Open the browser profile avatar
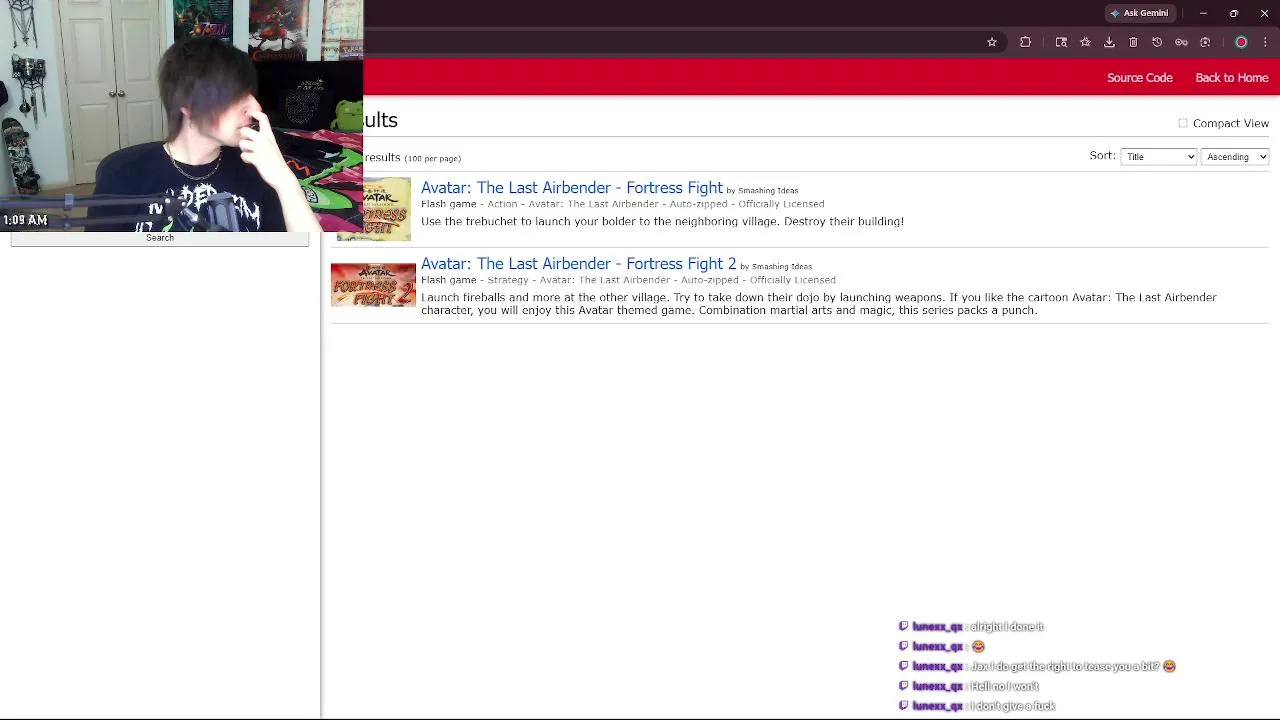Image resolution: width=1280 pixels, height=720 pixels. coord(1241,42)
